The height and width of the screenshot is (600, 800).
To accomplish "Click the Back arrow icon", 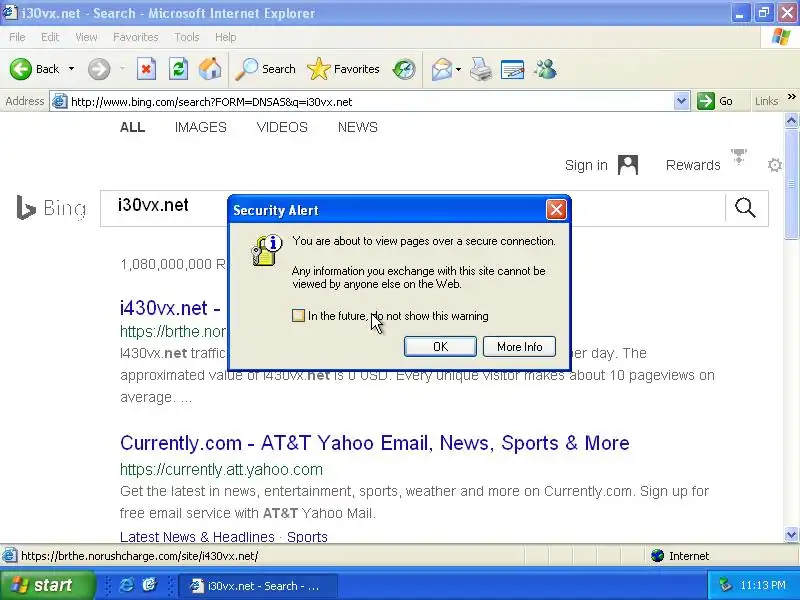I will (20, 69).
